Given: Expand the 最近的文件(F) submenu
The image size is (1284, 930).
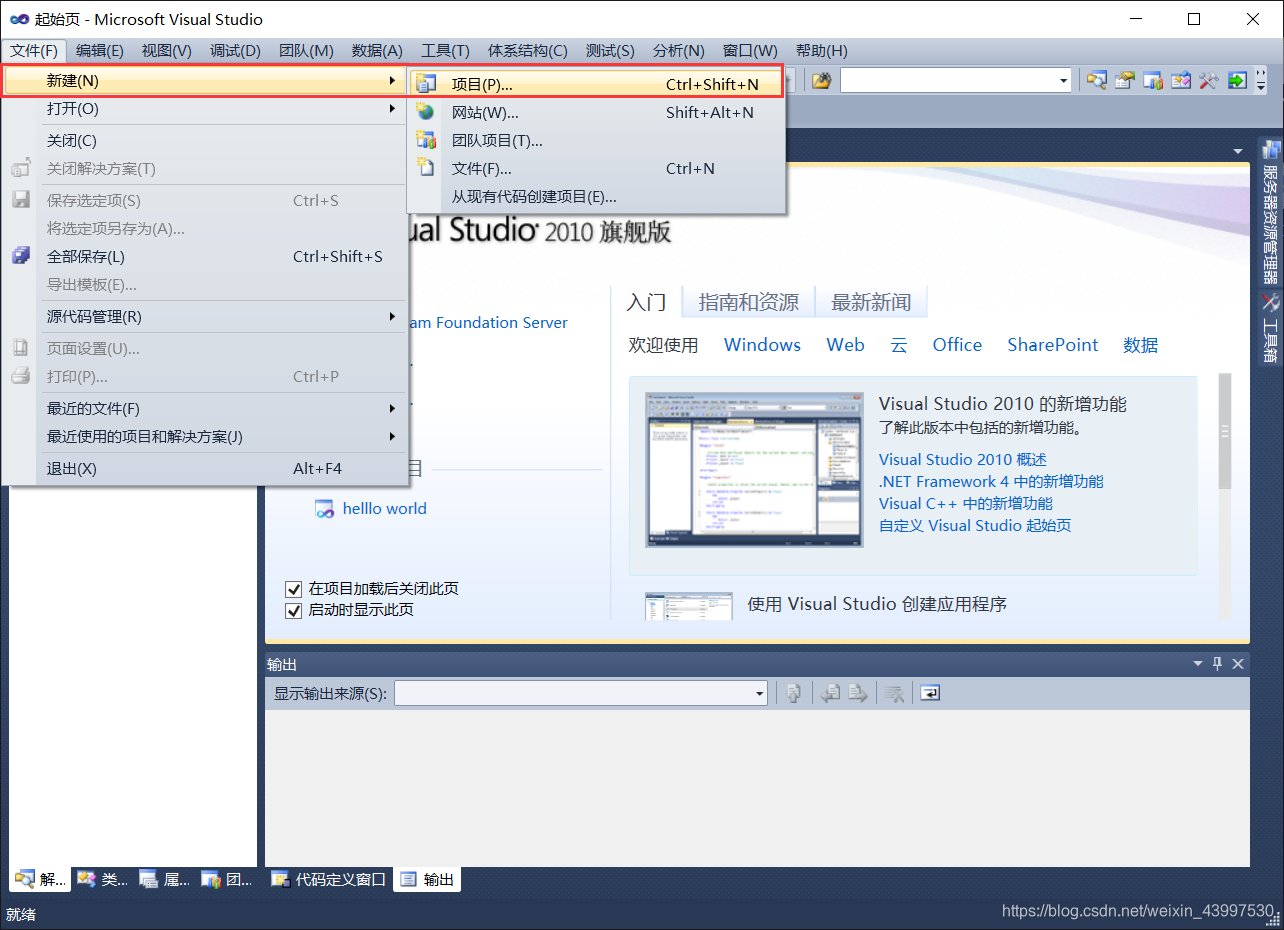Looking at the screenshot, I should click(205, 408).
